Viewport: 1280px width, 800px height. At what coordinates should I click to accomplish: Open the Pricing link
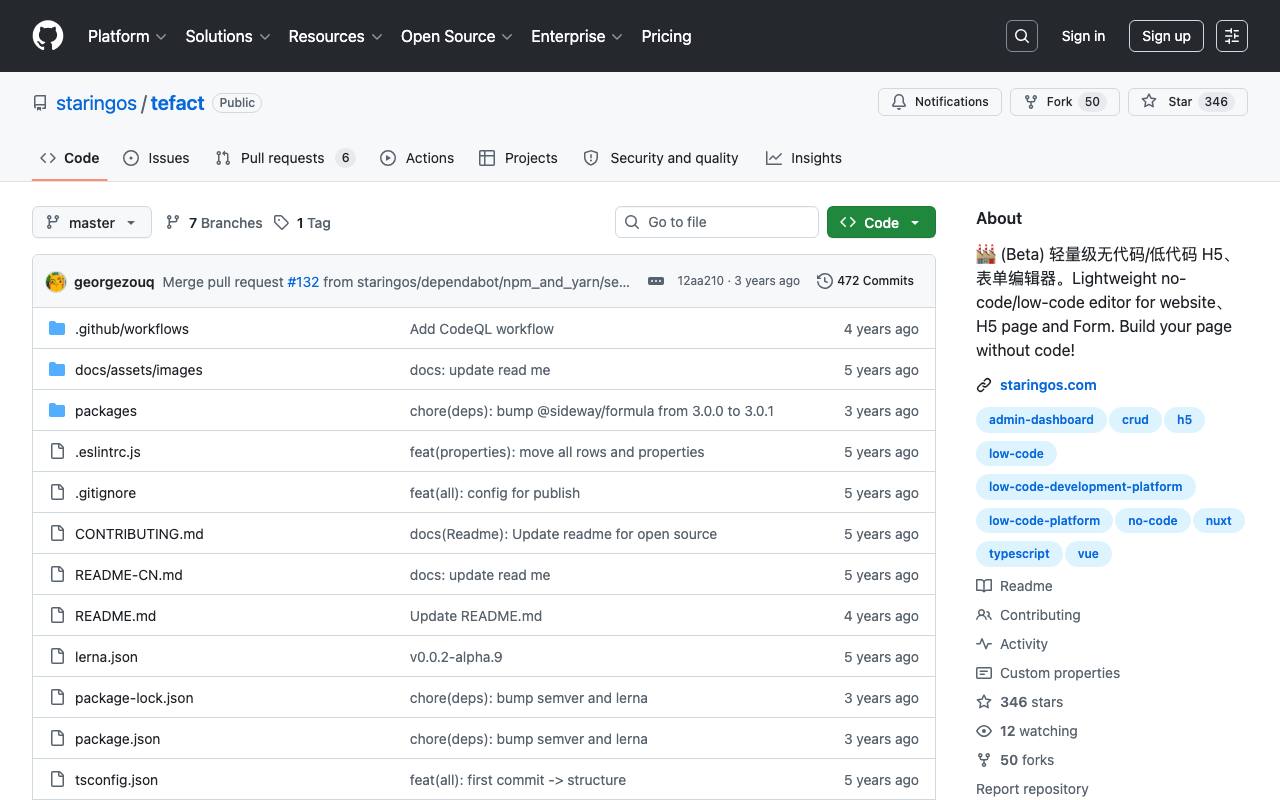(x=666, y=36)
